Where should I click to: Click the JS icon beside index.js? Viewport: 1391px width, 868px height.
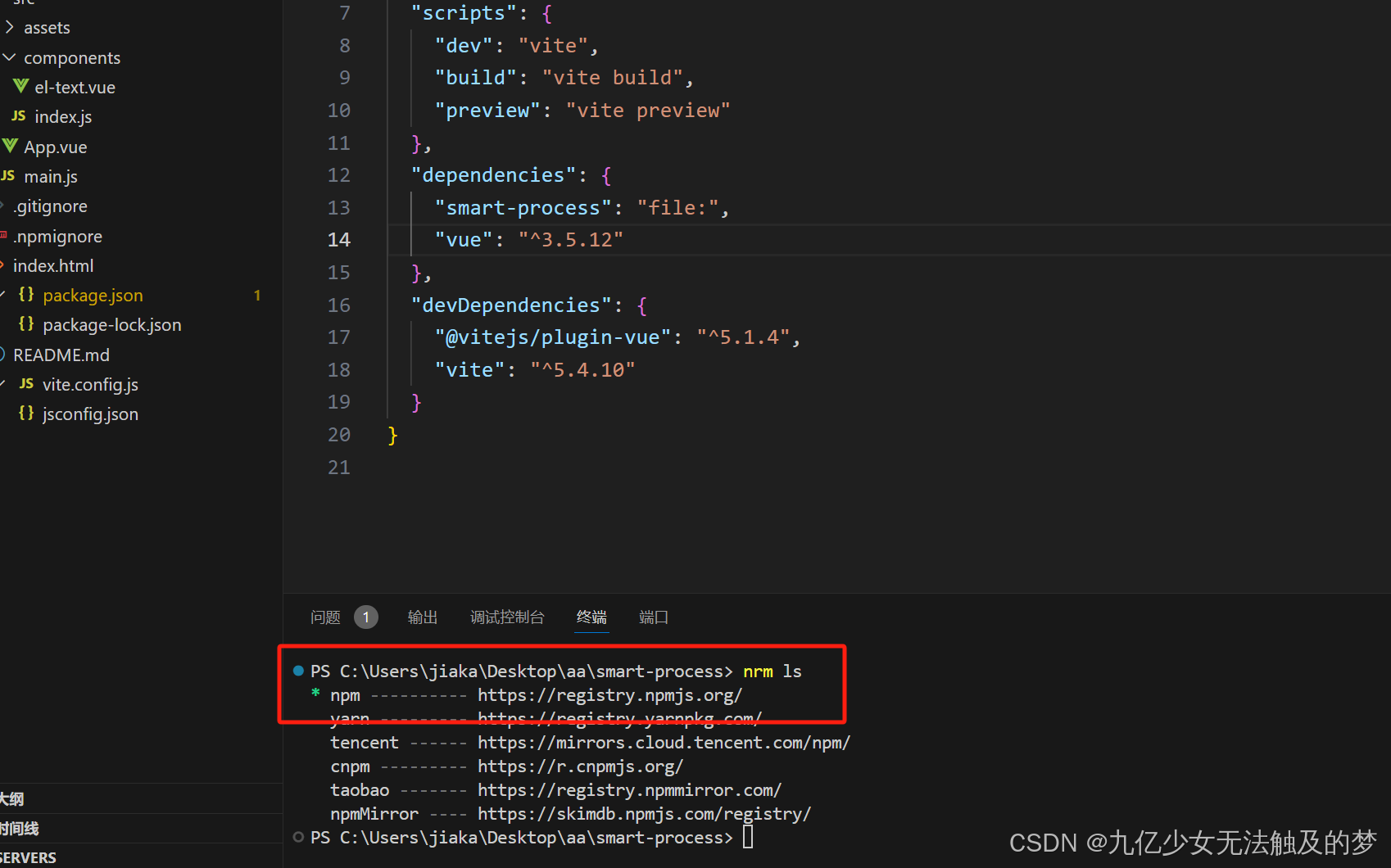click(x=19, y=116)
